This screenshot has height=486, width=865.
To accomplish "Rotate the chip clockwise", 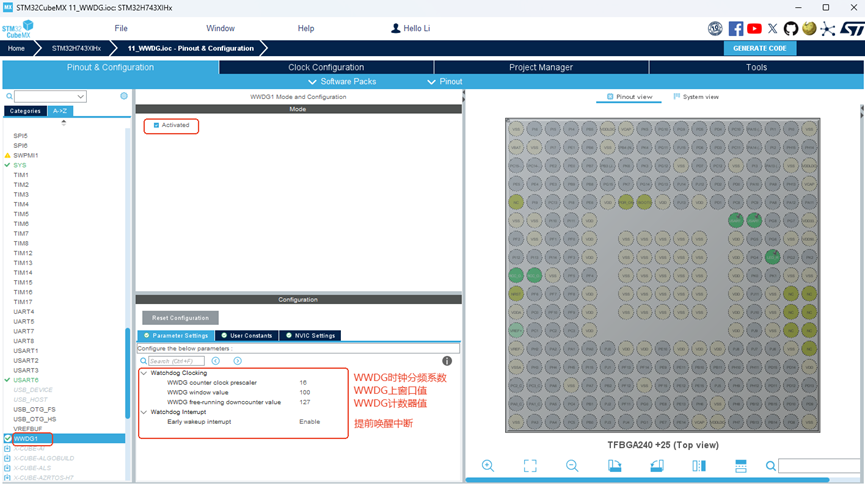I will coord(615,466).
